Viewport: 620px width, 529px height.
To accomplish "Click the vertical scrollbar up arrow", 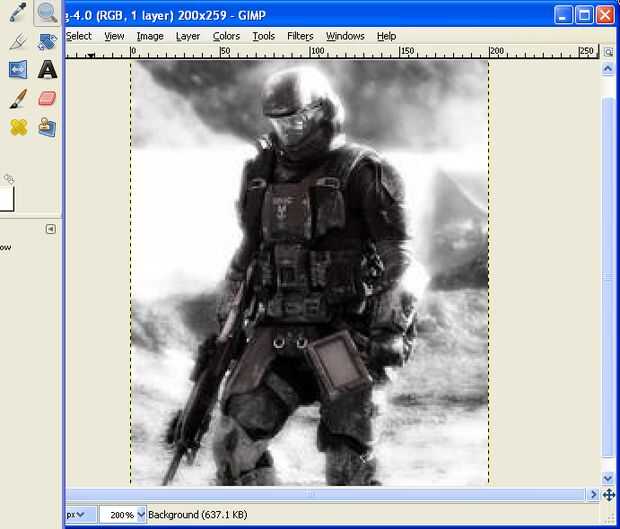I will click(608, 69).
